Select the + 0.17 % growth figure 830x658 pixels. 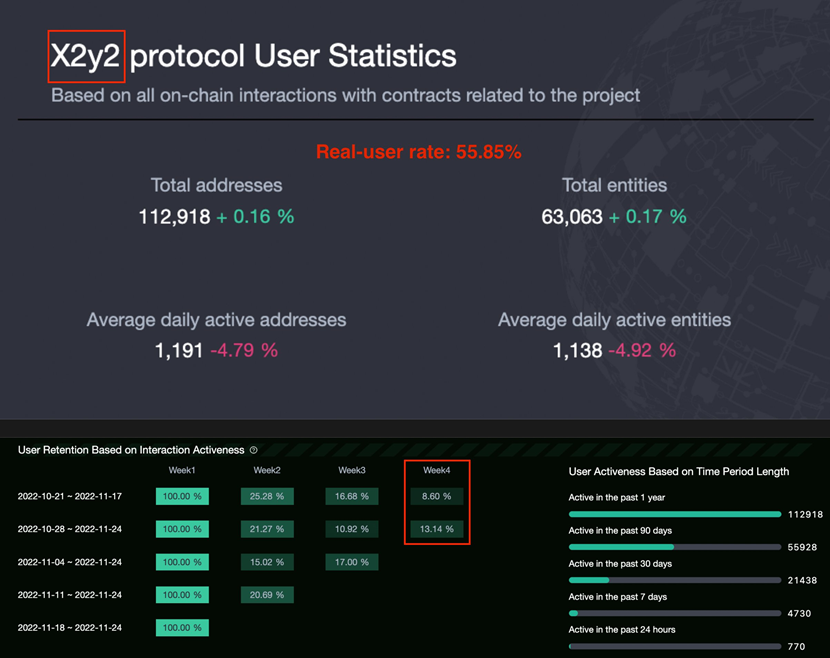[647, 217]
